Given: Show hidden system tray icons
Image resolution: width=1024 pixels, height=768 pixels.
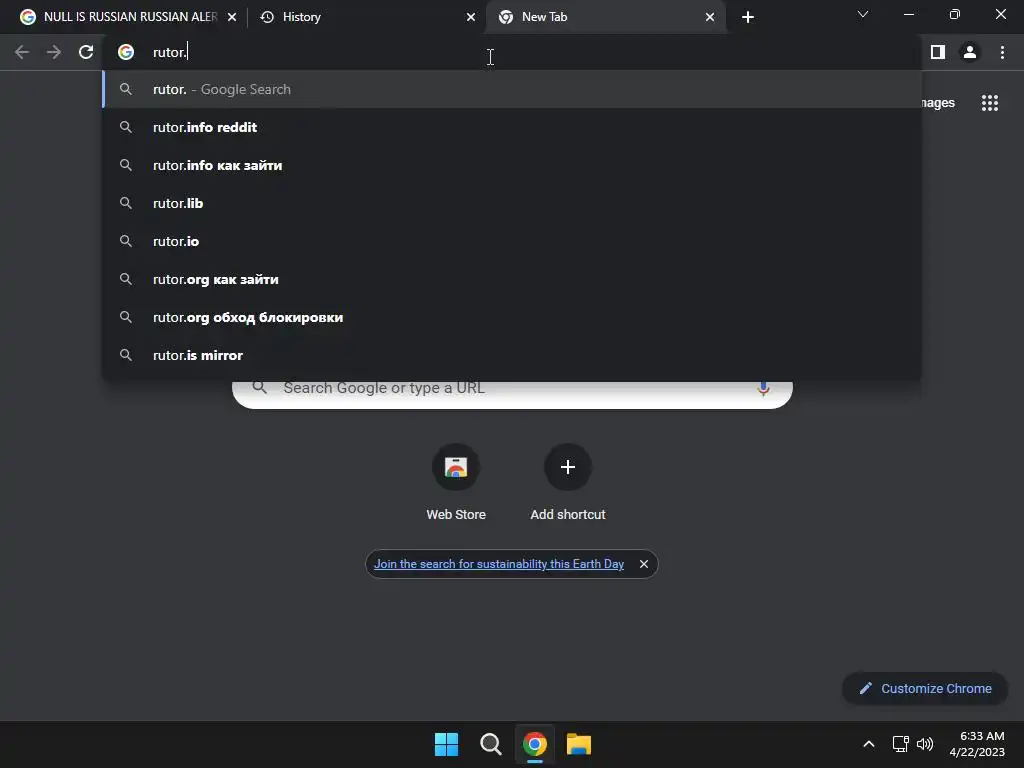Looking at the screenshot, I should click(x=869, y=744).
